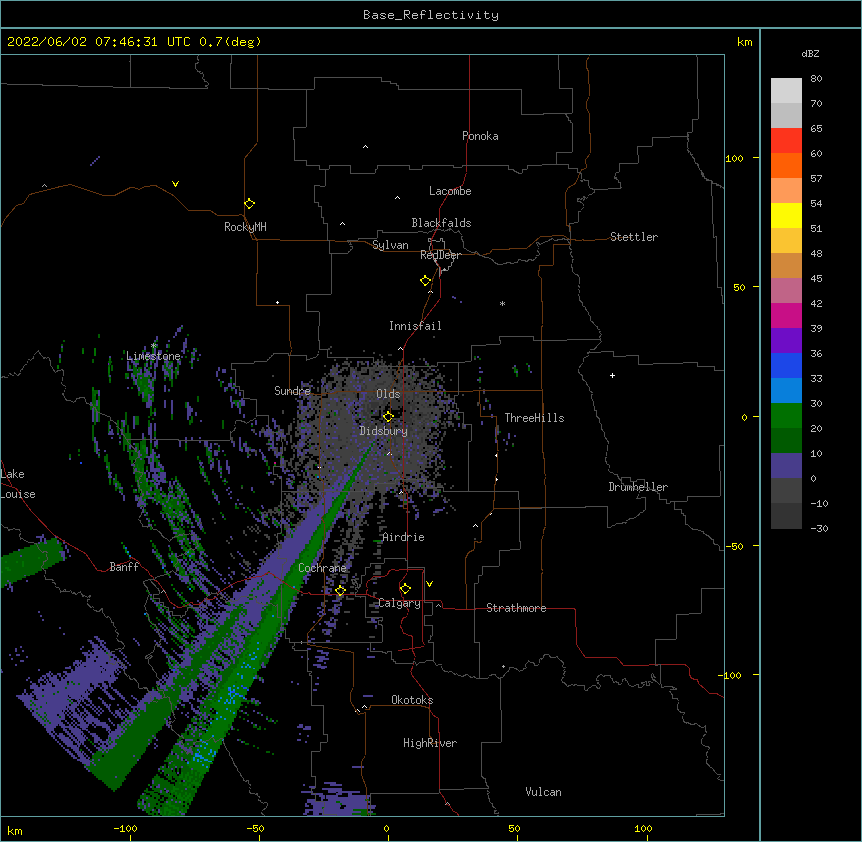Click the Cochrane label

point(322,568)
